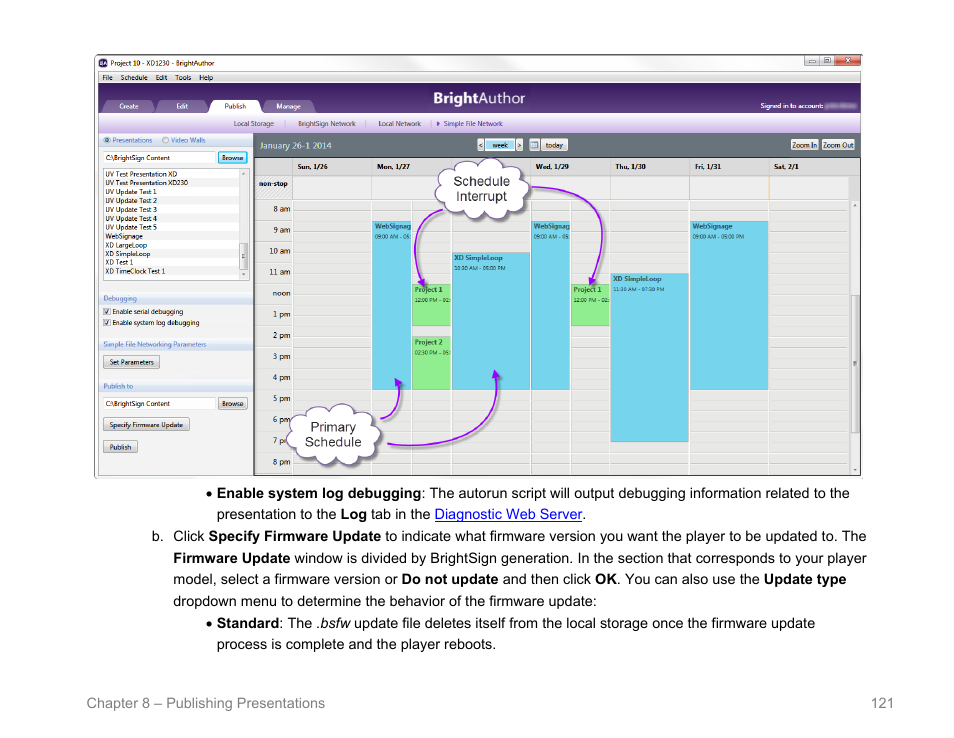Select the Presentations radio button
The width and height of the screenshot is (954, 738).
107,140
